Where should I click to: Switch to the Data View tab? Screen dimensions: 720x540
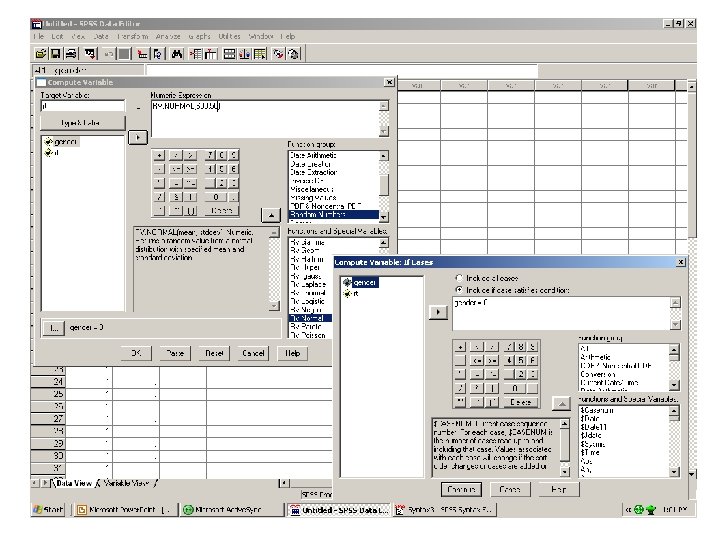click(x=73, y=483)
